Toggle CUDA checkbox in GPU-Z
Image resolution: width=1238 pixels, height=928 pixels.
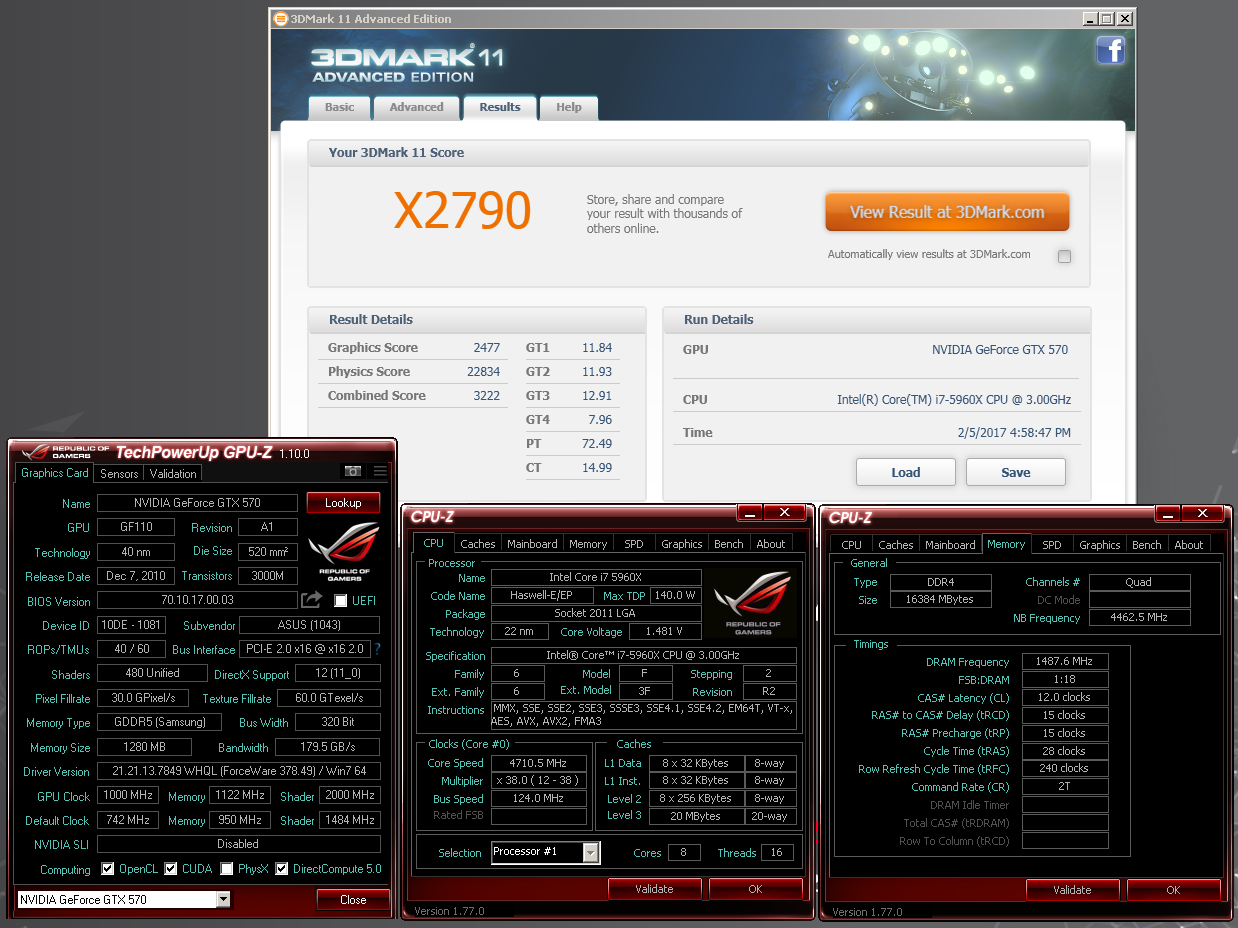coord(171,869)
